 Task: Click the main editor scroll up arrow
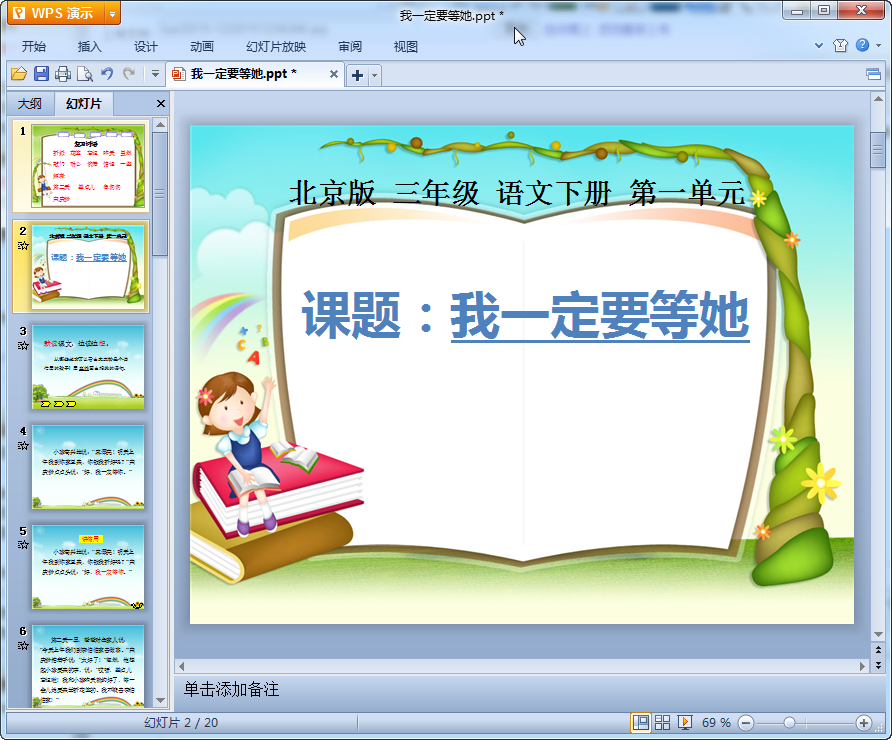point(878,99)
